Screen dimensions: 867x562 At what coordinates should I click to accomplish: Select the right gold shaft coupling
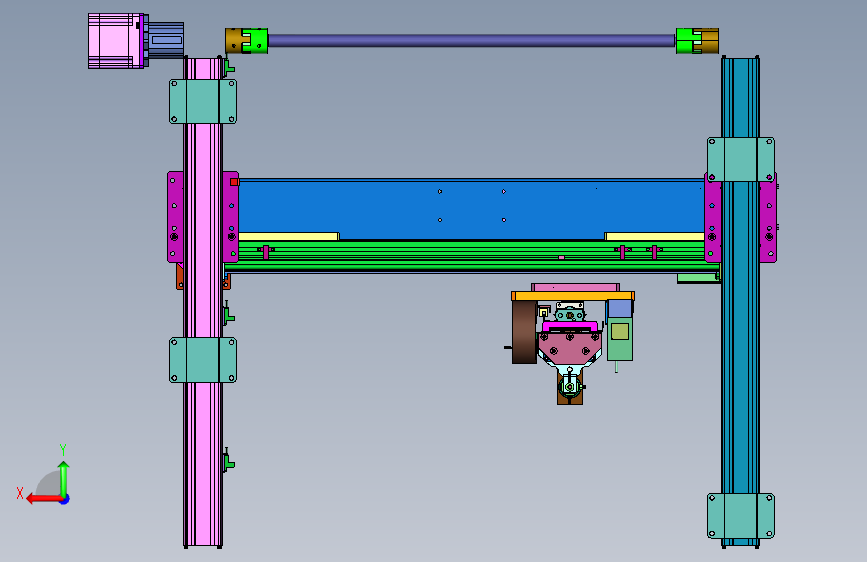coord(710,41)
